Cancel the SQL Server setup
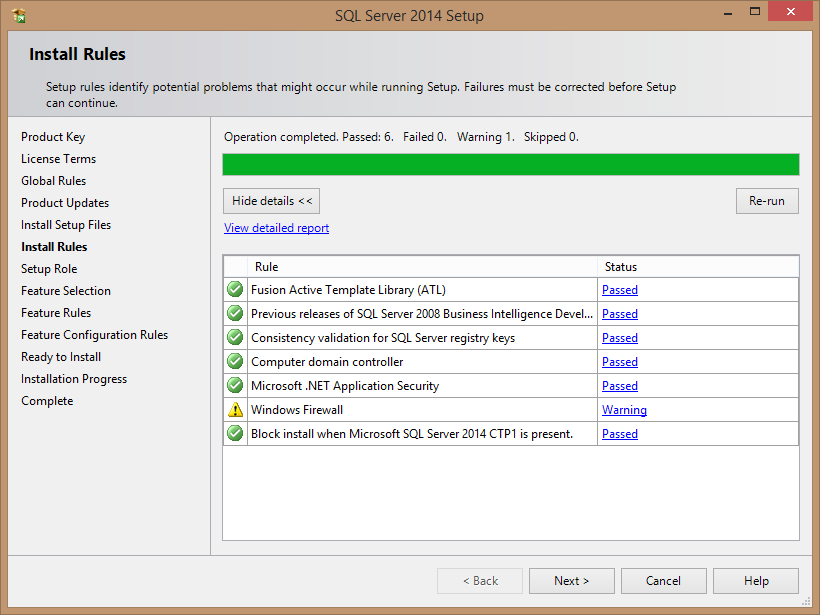This screenshot has height=615, width=820. (x=663, y=581)
